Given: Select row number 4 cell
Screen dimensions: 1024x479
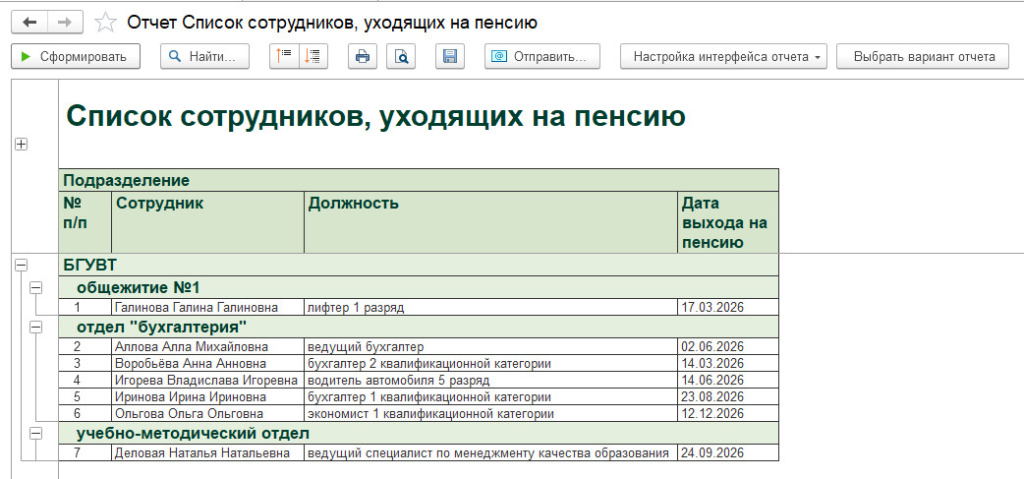Looking at the screenshot, I should pyautogui.click(x=85, y=380).
